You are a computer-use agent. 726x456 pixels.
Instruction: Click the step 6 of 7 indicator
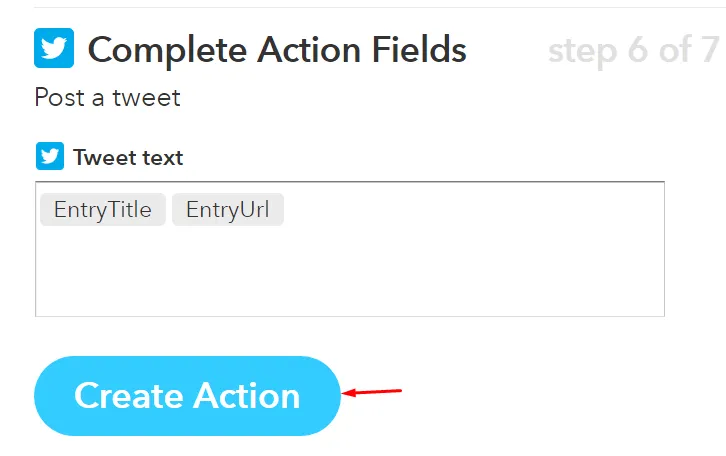(633, 50)
